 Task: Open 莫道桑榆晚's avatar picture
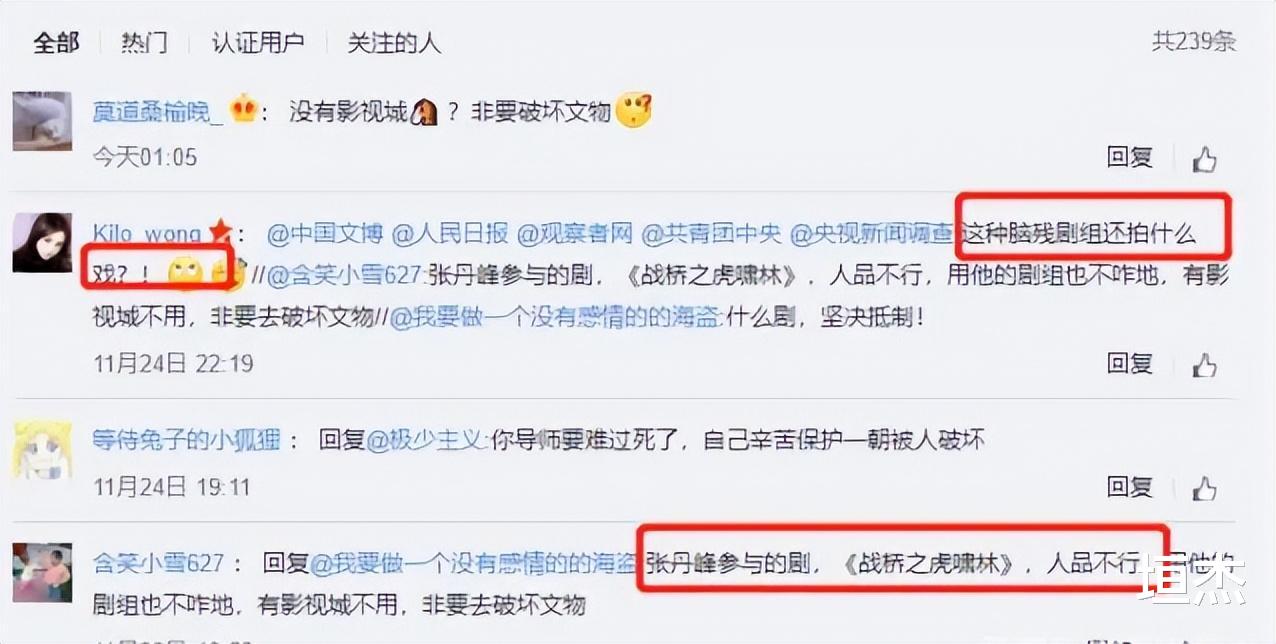click(x=42, y=121)
